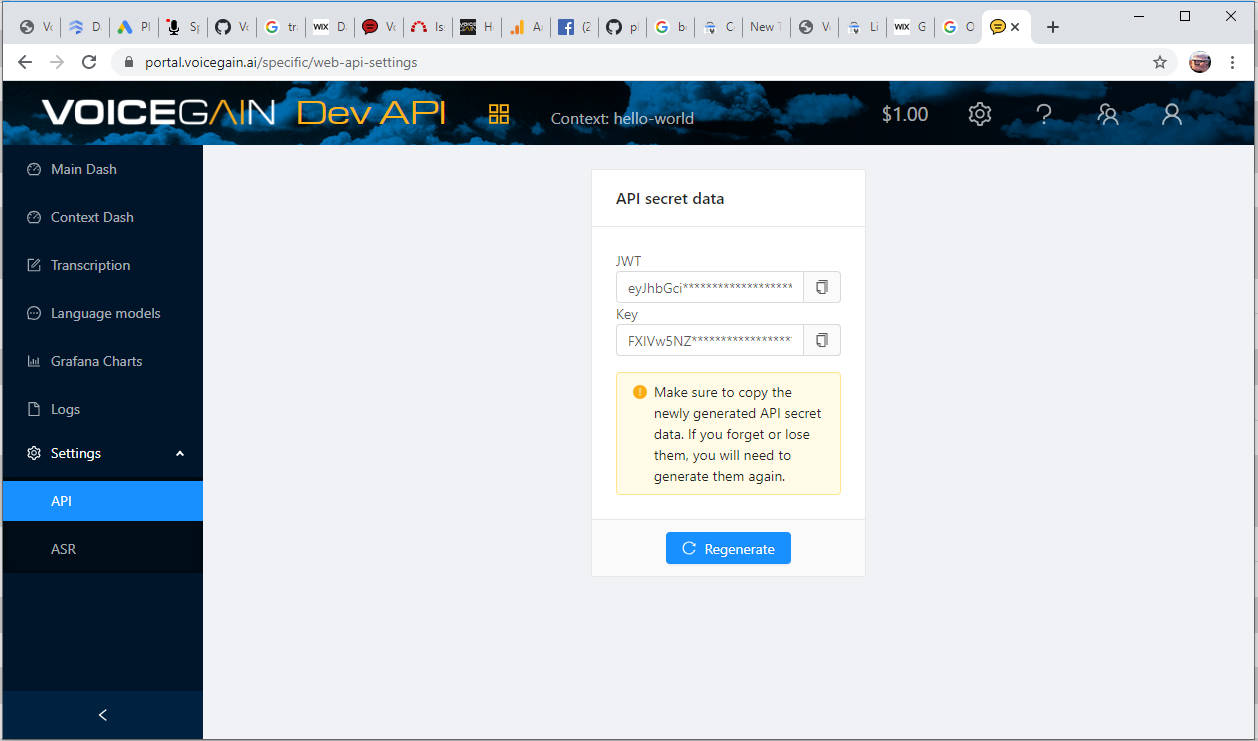Screen dimensions: 1258x741
Task: Bookmark this page with the star icon
Action: [x=1160, y=62]
